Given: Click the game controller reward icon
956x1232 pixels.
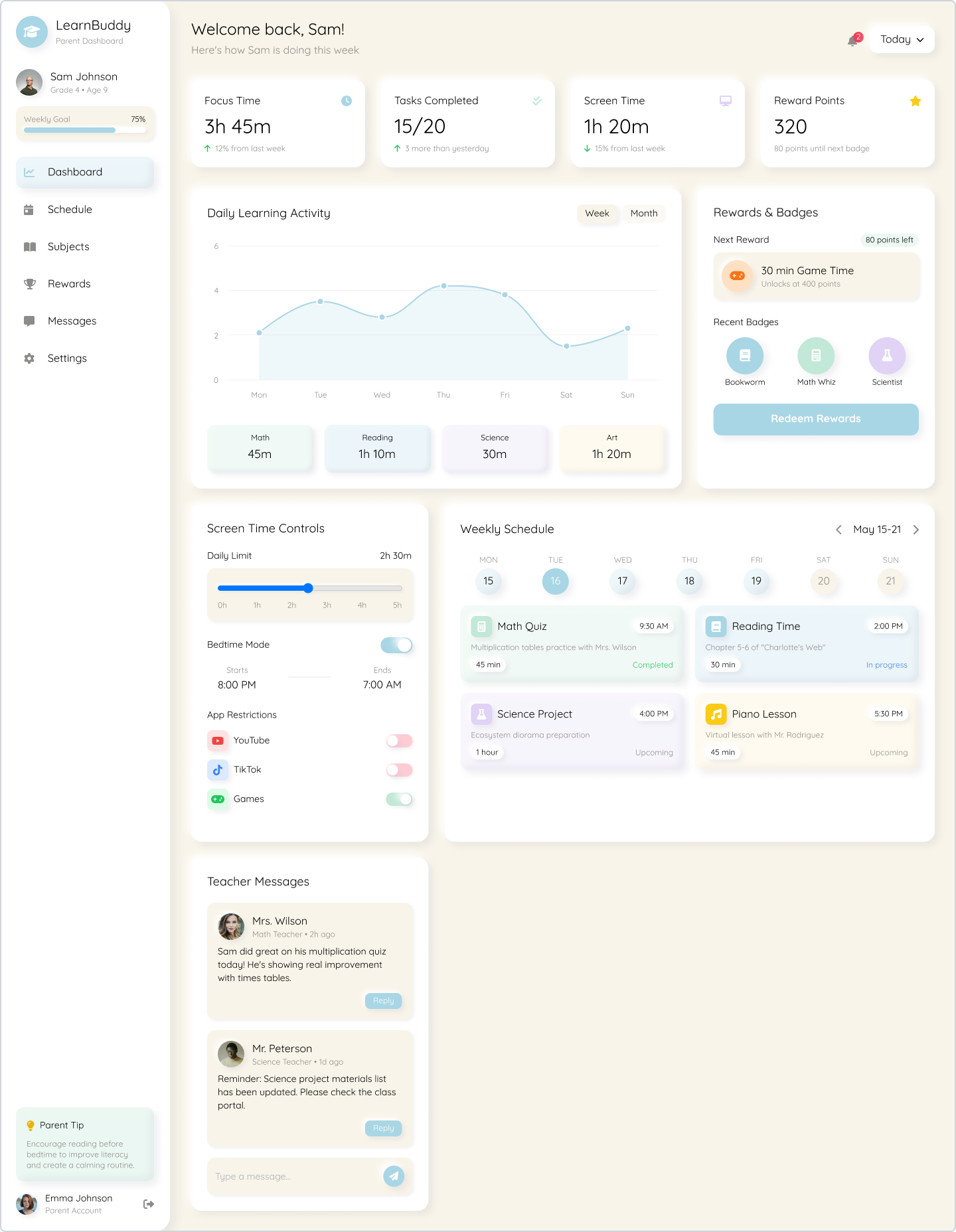Looking at the screenshot, I should 737,275.
